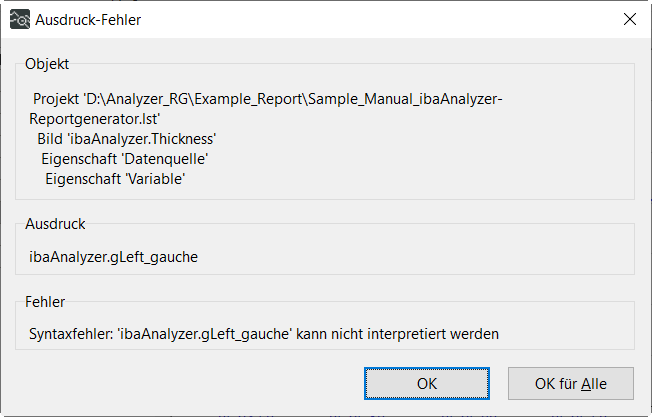Screen dimensions: 652x417
Task: Click the "Ausdruck" group label
Action: click(x=55, y=224)
